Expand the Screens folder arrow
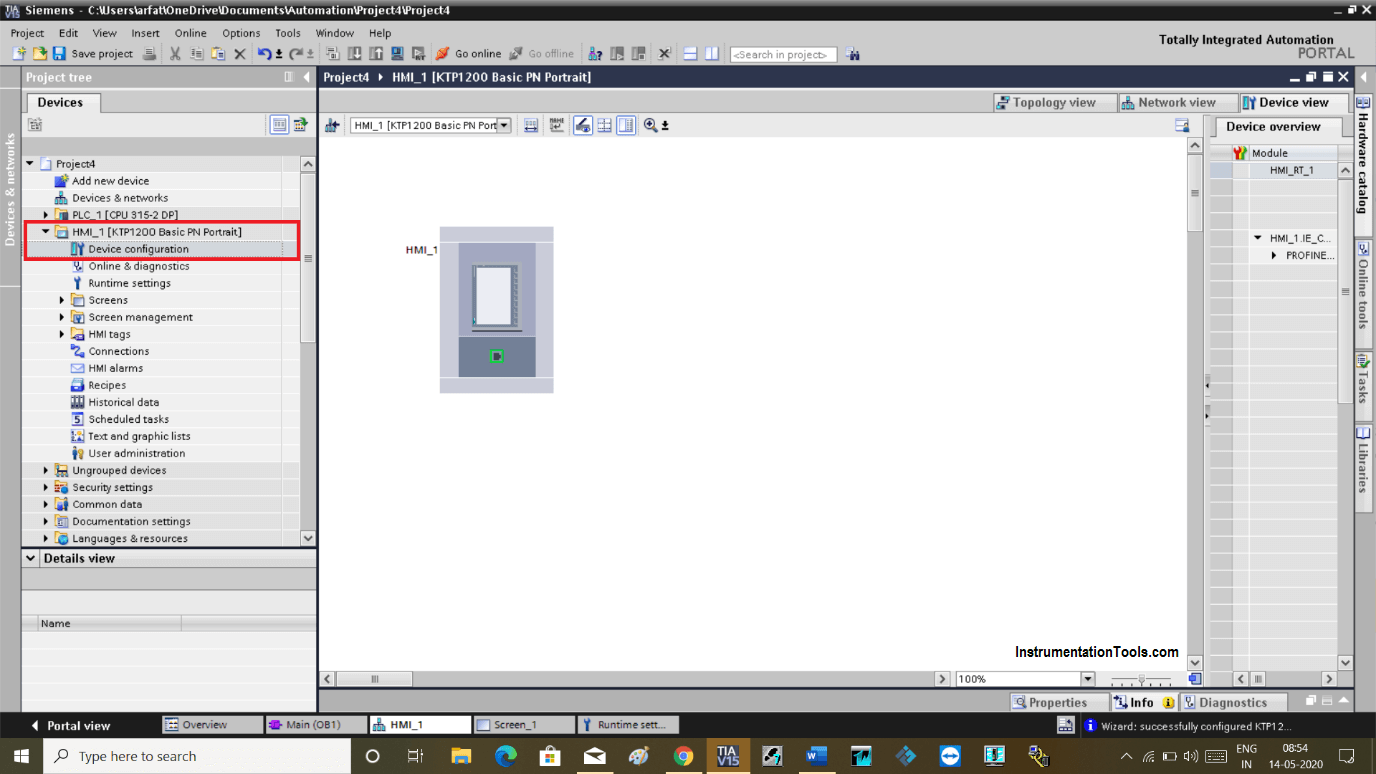 click(62, 300)
